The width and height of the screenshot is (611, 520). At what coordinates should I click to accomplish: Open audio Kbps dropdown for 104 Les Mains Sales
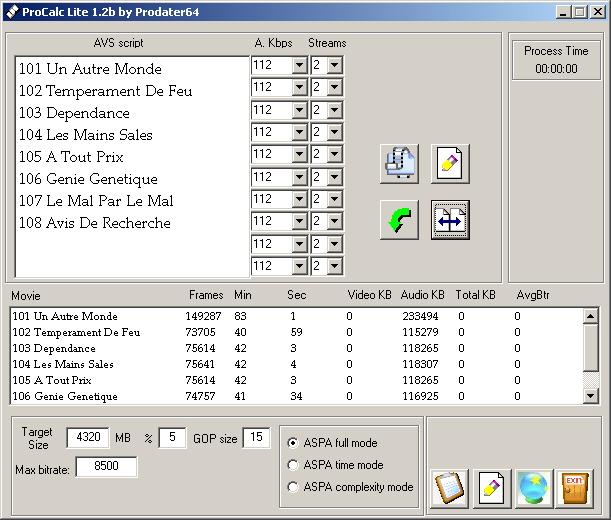pos(299,132)
